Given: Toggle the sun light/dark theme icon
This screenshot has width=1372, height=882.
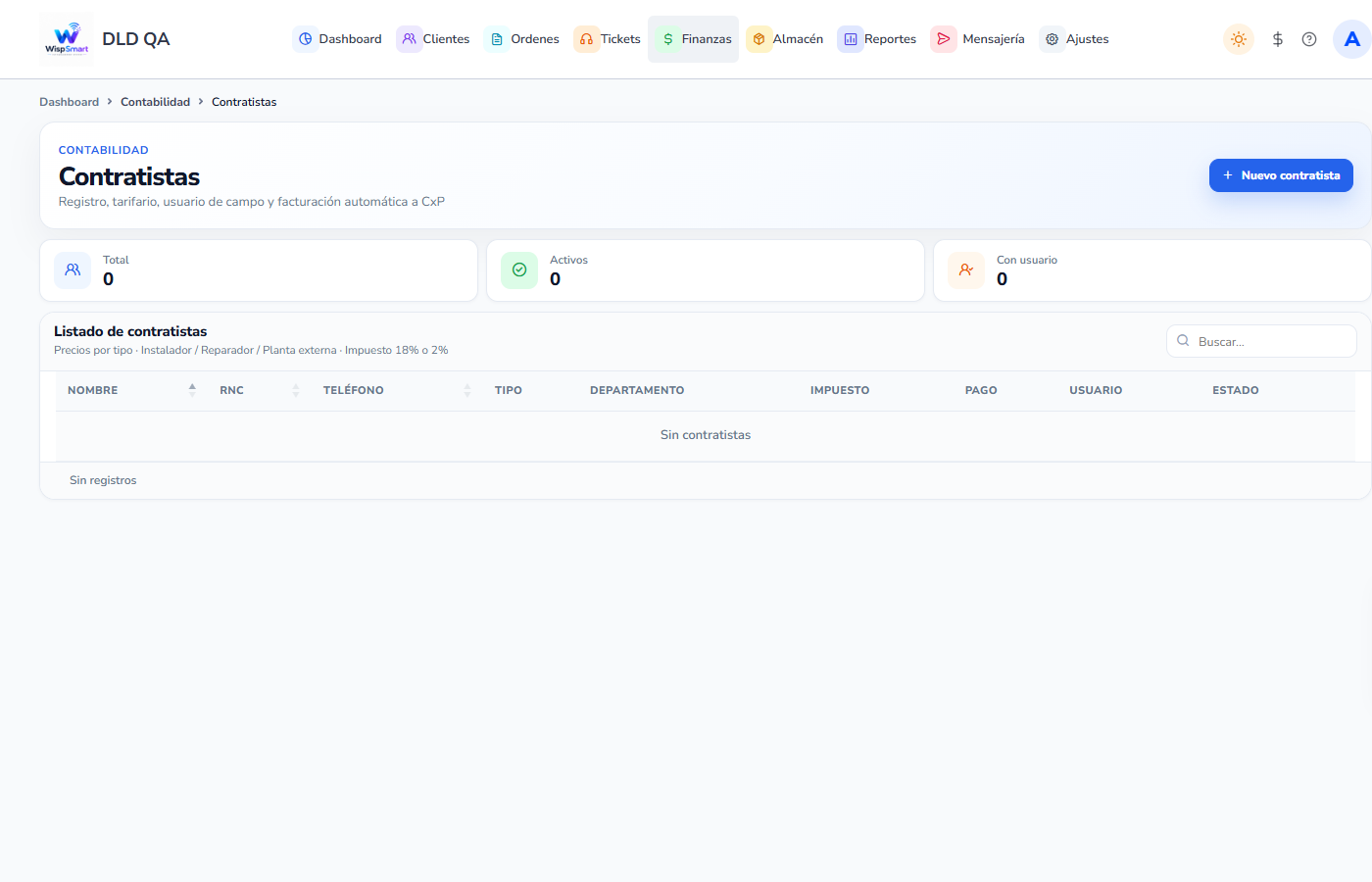Looking at the screenshot, I should pyautogui.click(x=1239, y=39).
